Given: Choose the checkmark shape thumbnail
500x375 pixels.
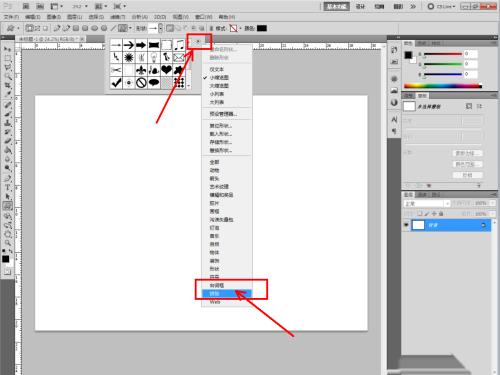Looking at the screenshot, I should pyautogui.click(x=116, y=83).
